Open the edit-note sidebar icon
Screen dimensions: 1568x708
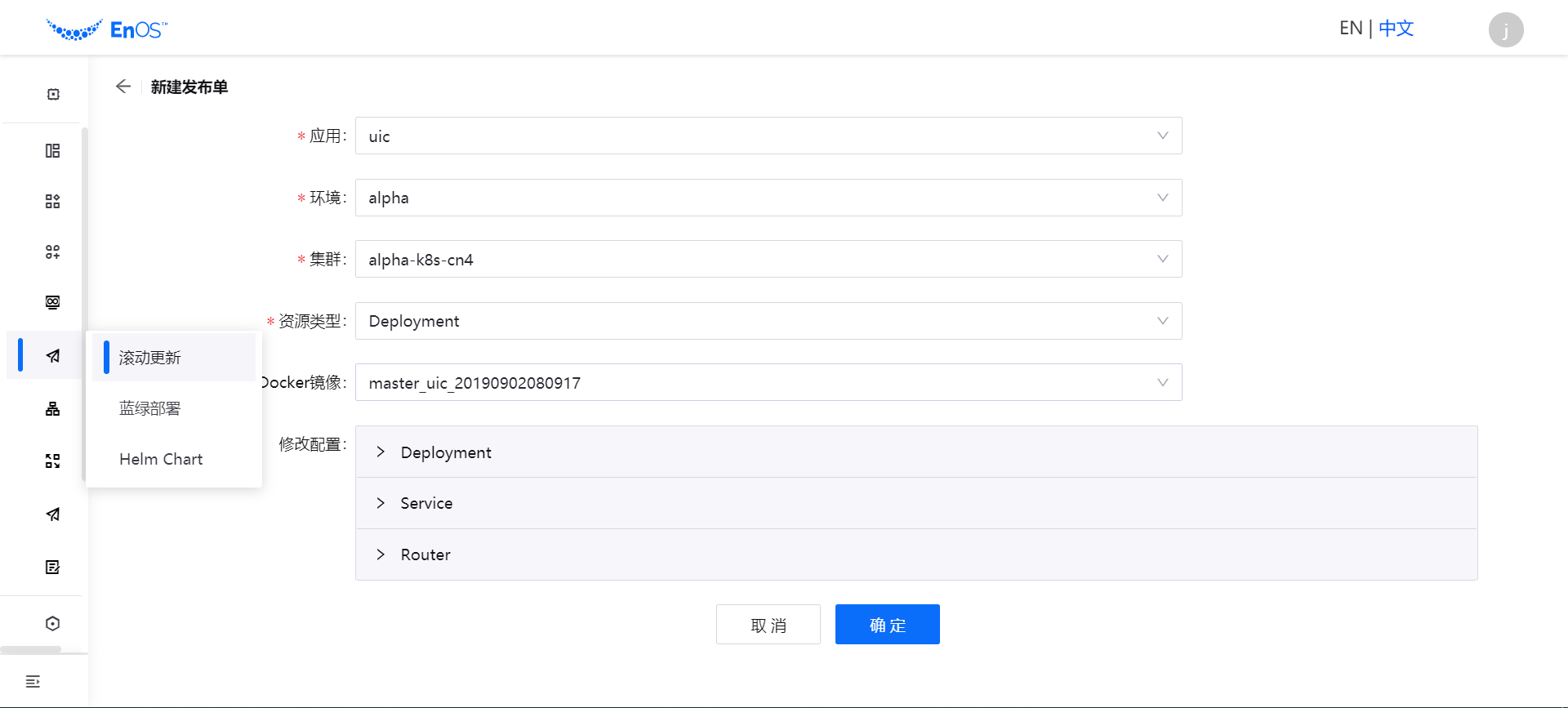point(53,567)
